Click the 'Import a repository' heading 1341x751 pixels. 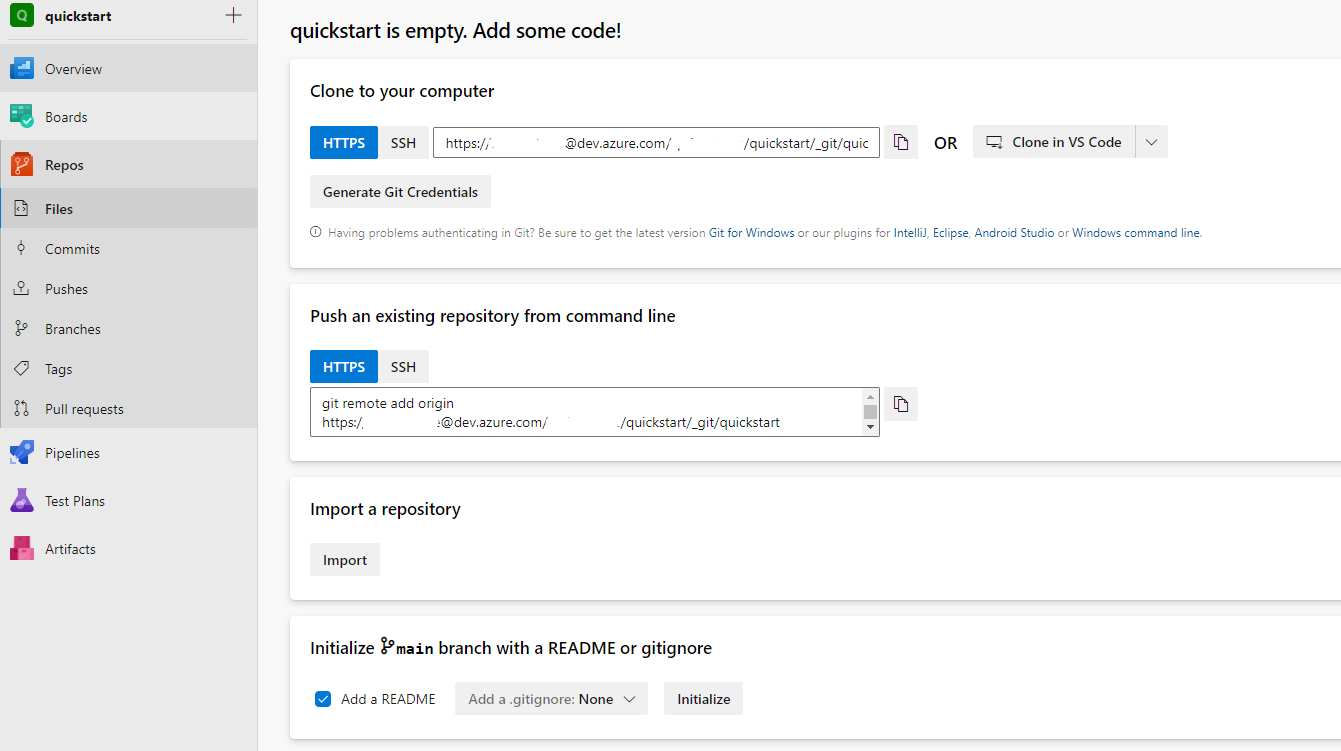point(385,509)
